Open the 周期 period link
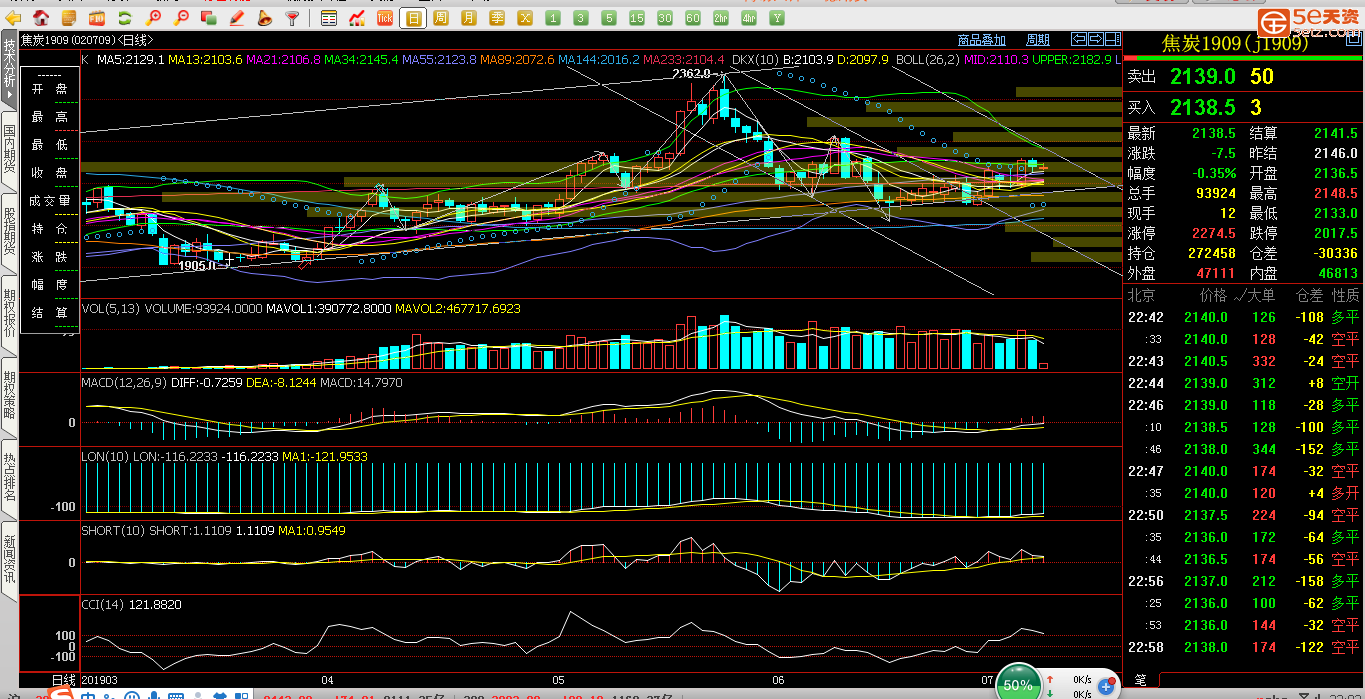This screenshot has width=1365, height=699. [x=1038, y=40]
